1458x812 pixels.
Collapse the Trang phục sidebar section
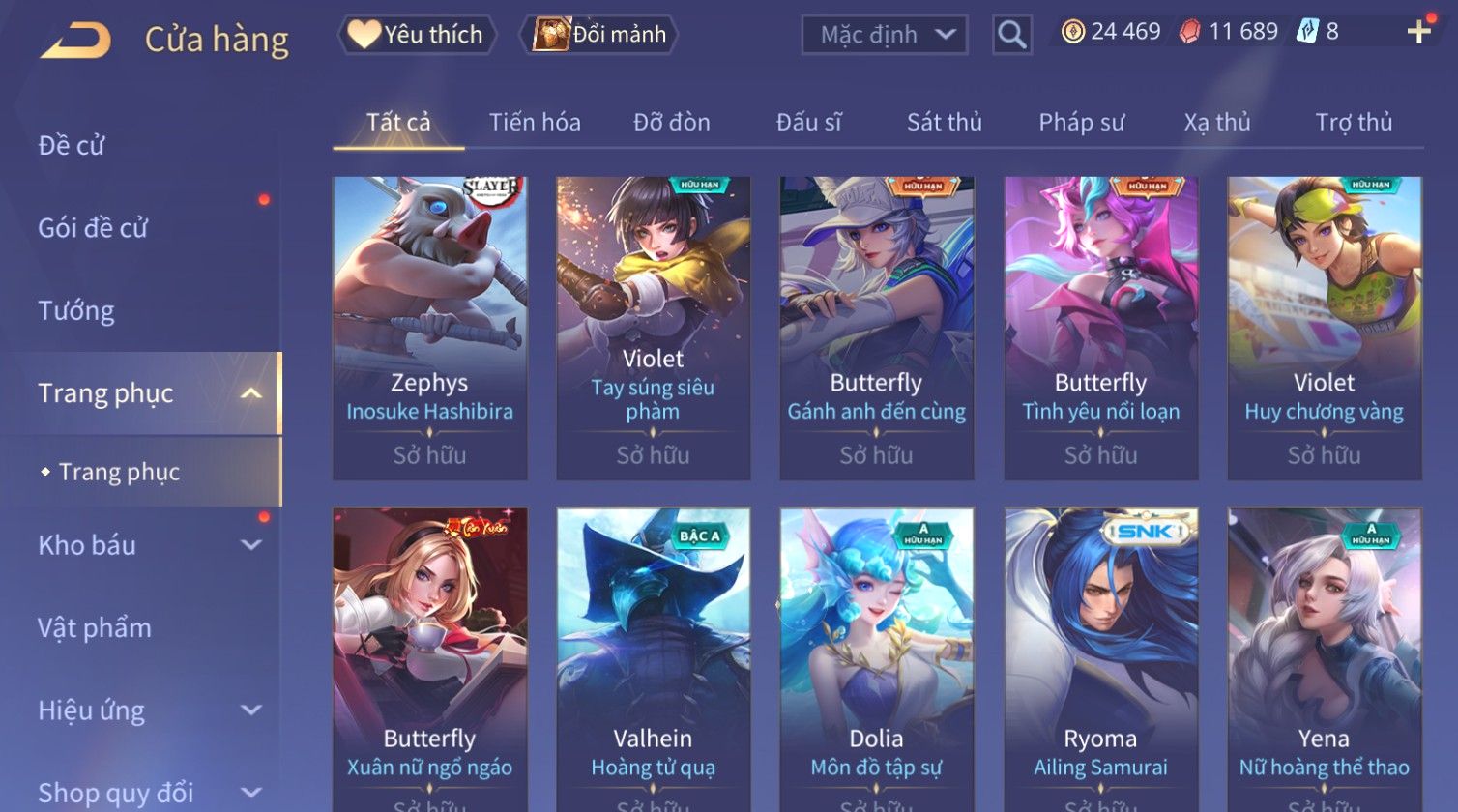pos(251,393)
